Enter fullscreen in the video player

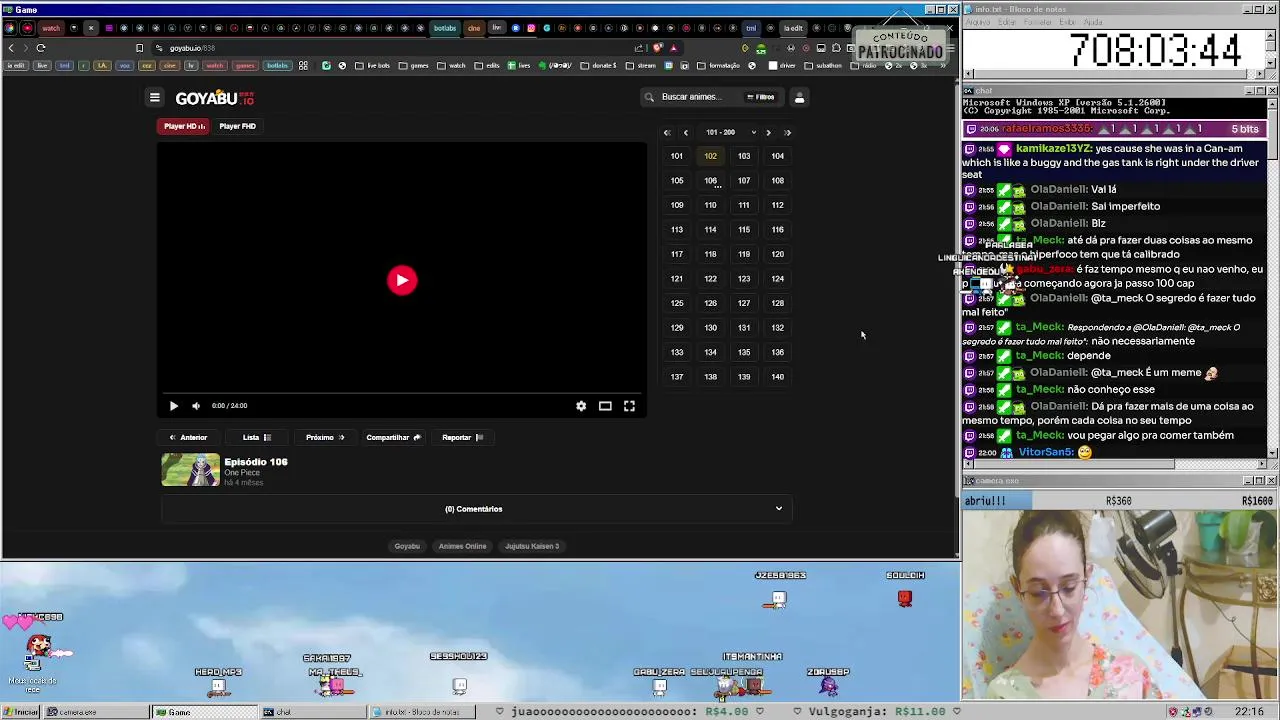click(629, 406)
